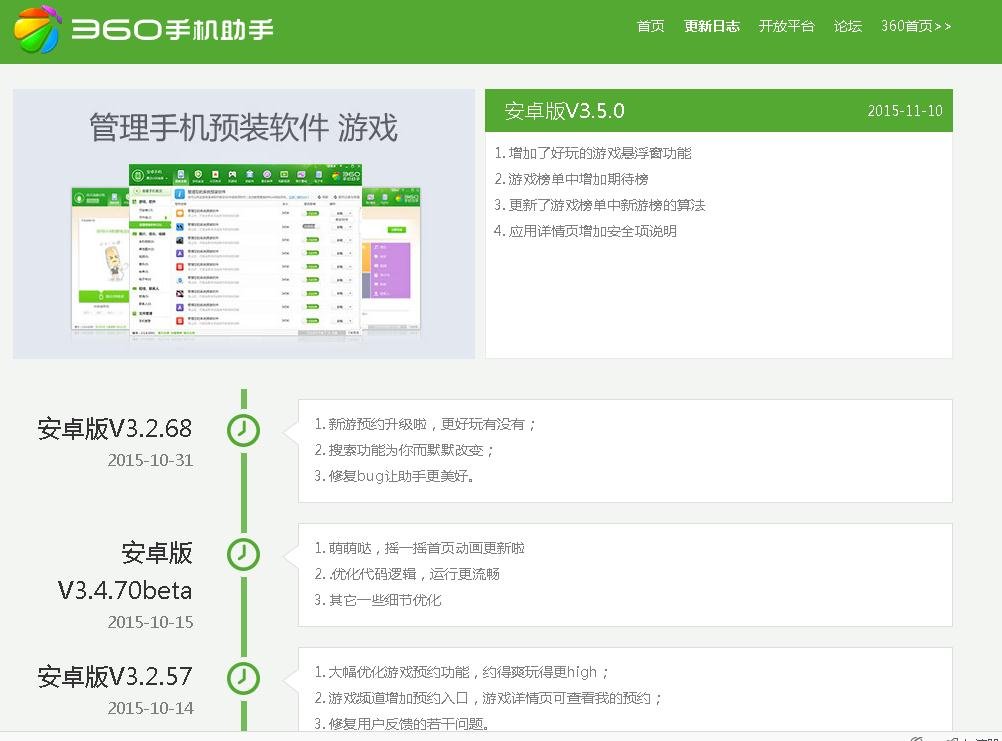The image size is (1002, 741).
Task: Visit the 360首页>> link
Action: (x=916, y=26)
